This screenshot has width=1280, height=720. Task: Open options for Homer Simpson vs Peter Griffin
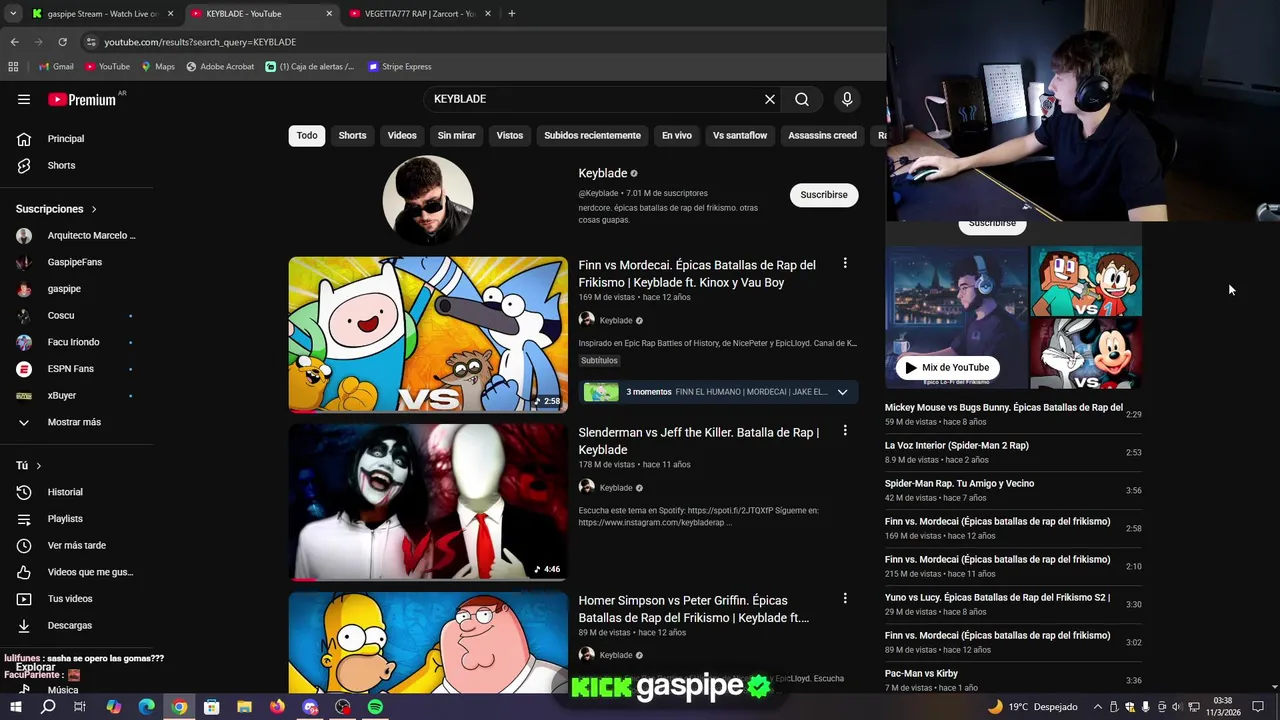point(845,598)
